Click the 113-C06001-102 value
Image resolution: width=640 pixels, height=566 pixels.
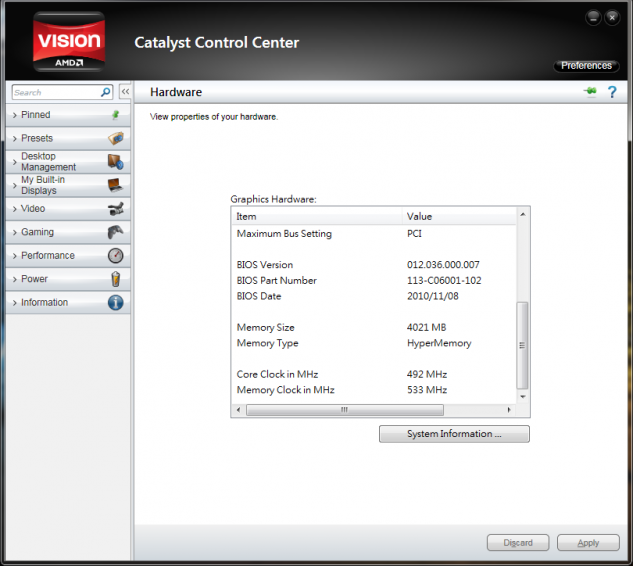click(444, 281)
